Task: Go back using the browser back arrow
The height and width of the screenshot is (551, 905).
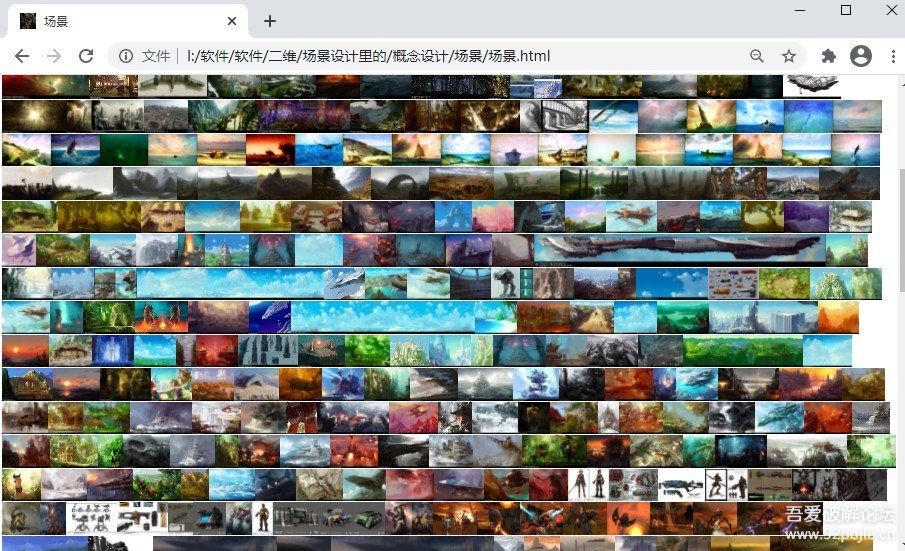Action: click(22, 56)
